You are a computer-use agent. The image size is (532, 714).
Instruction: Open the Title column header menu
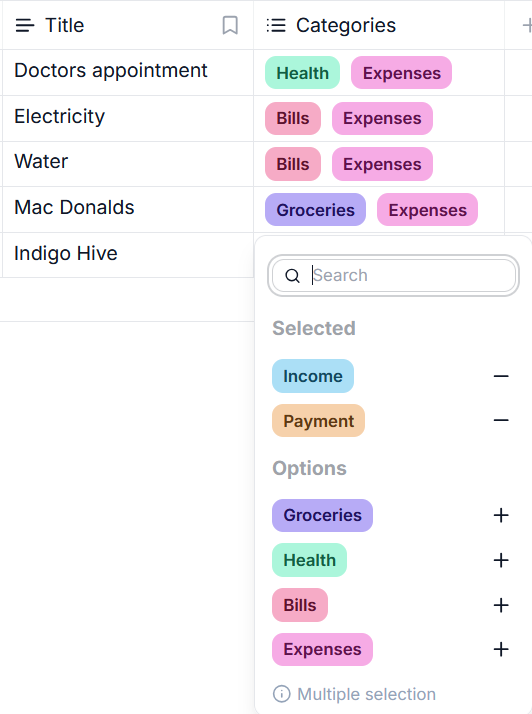(x=128, y=26)
